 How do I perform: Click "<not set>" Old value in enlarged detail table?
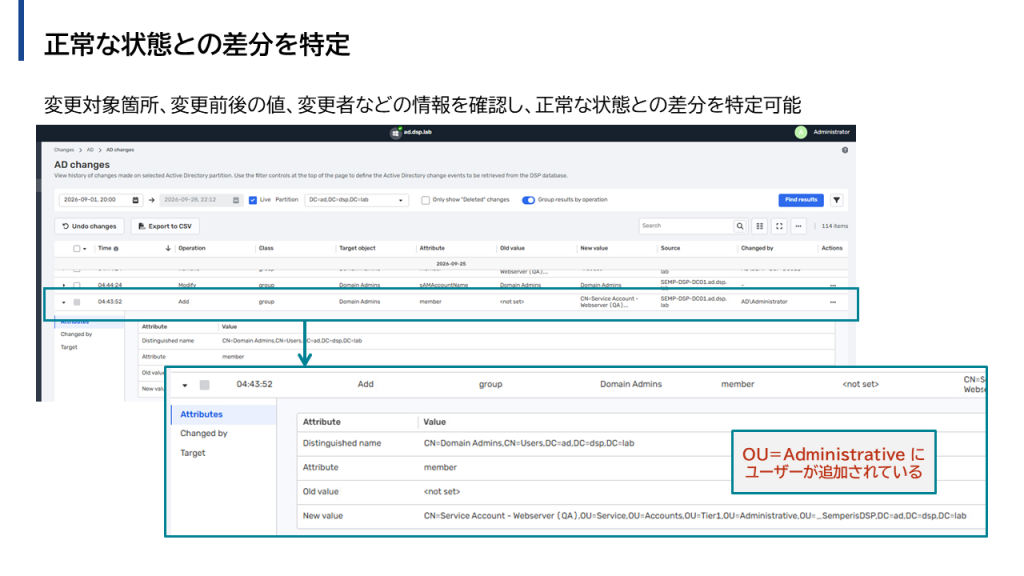pos(442,492)
